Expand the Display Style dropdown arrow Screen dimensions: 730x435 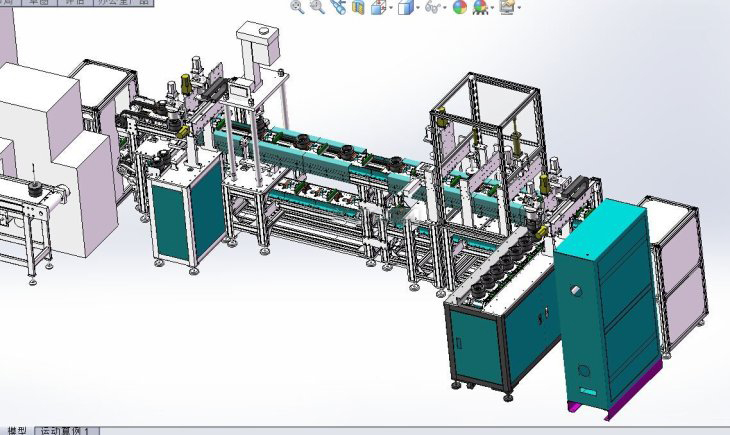(x=416, y=8)
